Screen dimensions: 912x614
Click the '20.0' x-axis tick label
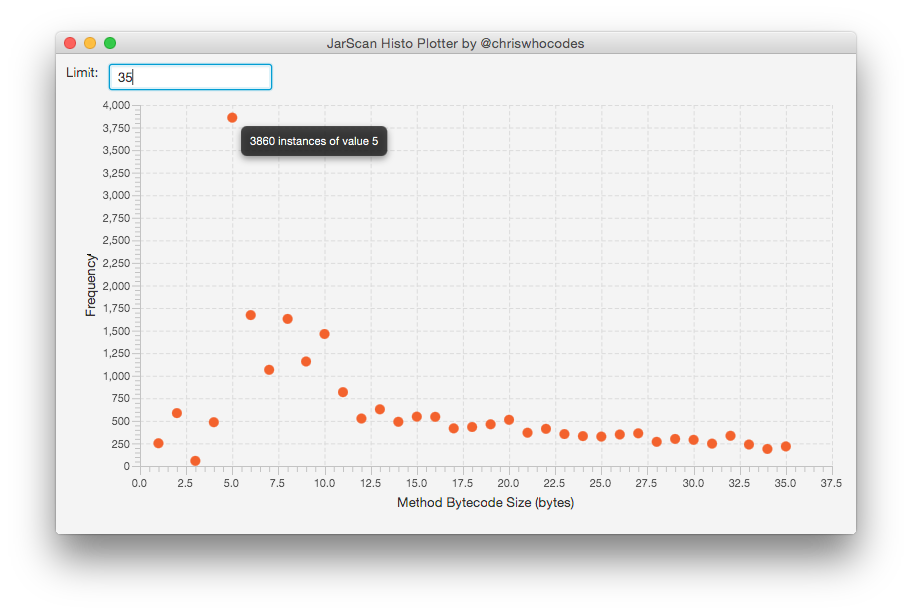tap(508, 483)
